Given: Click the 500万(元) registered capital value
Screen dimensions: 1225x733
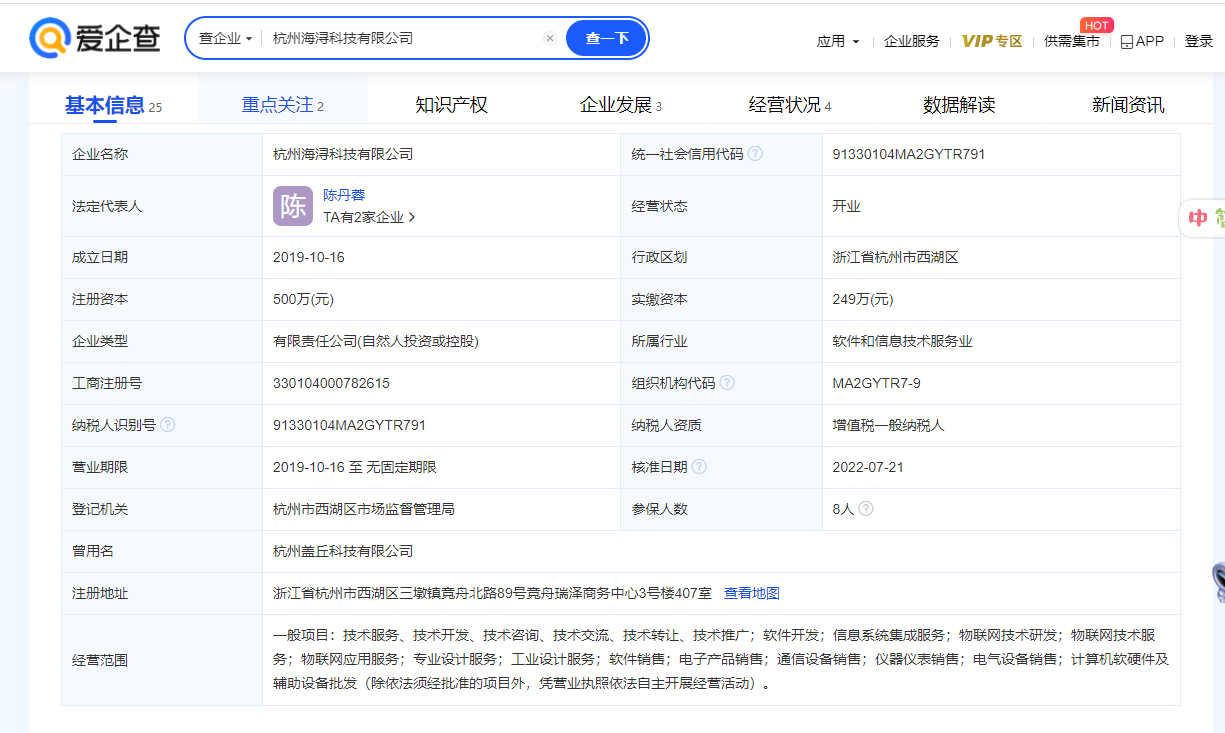Looking at the screenshot, I should [x=303, y=299].
